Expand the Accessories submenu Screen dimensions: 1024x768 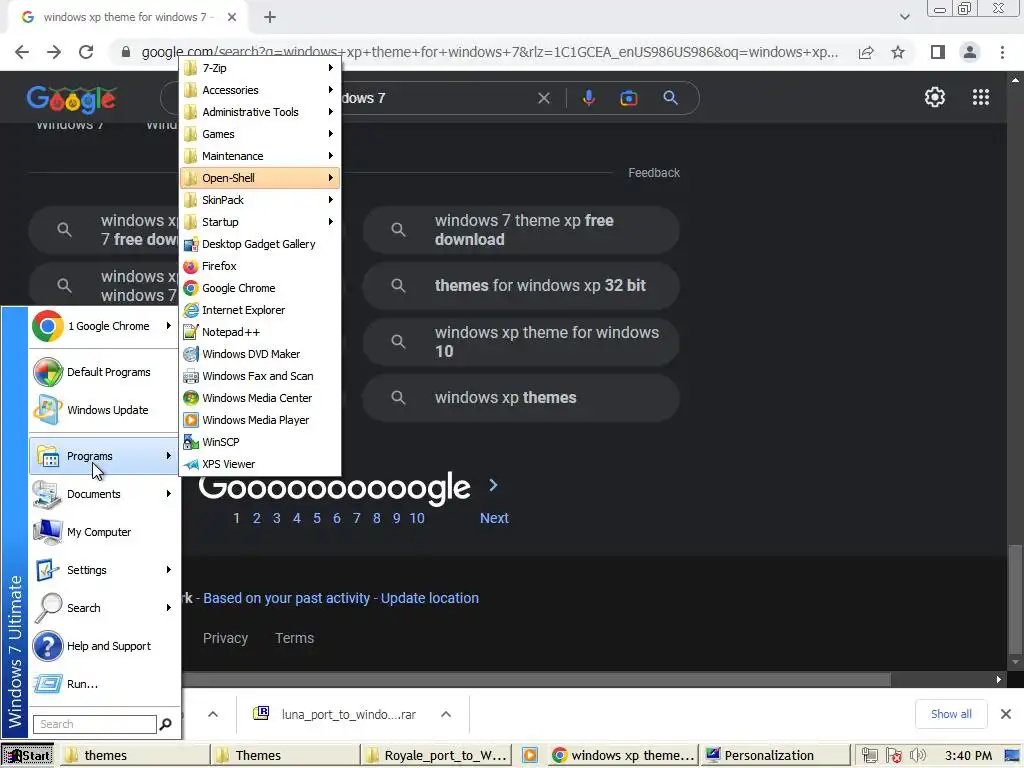pos(260,90)
